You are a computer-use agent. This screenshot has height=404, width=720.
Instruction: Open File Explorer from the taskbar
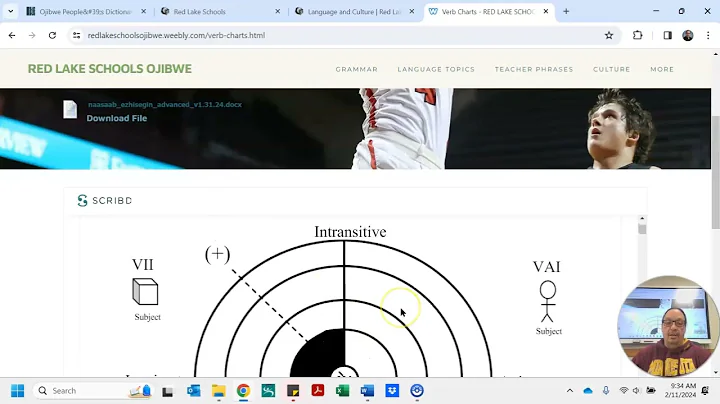tap(218, 391)
